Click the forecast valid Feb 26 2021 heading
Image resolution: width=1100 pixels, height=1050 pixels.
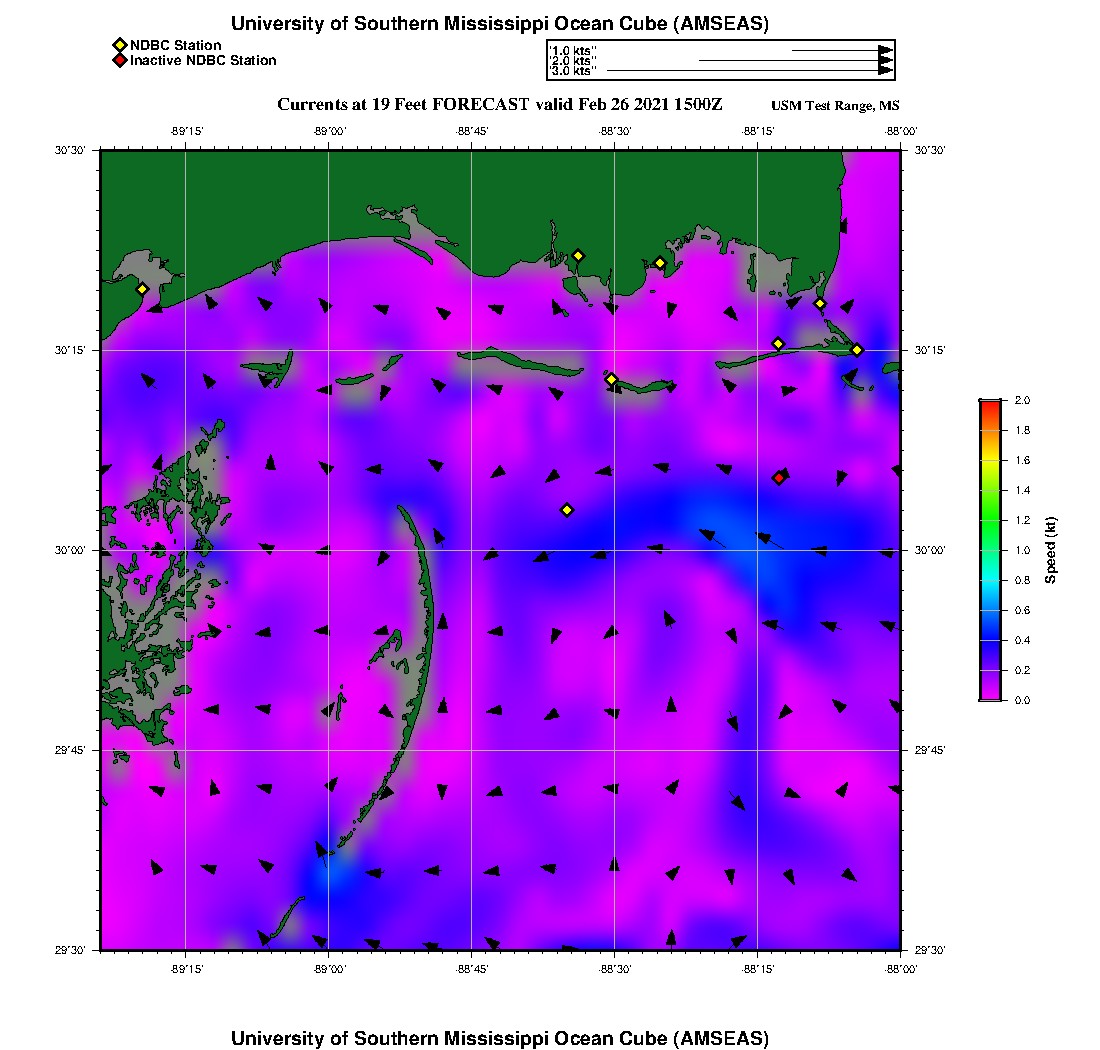coord(499,105)
